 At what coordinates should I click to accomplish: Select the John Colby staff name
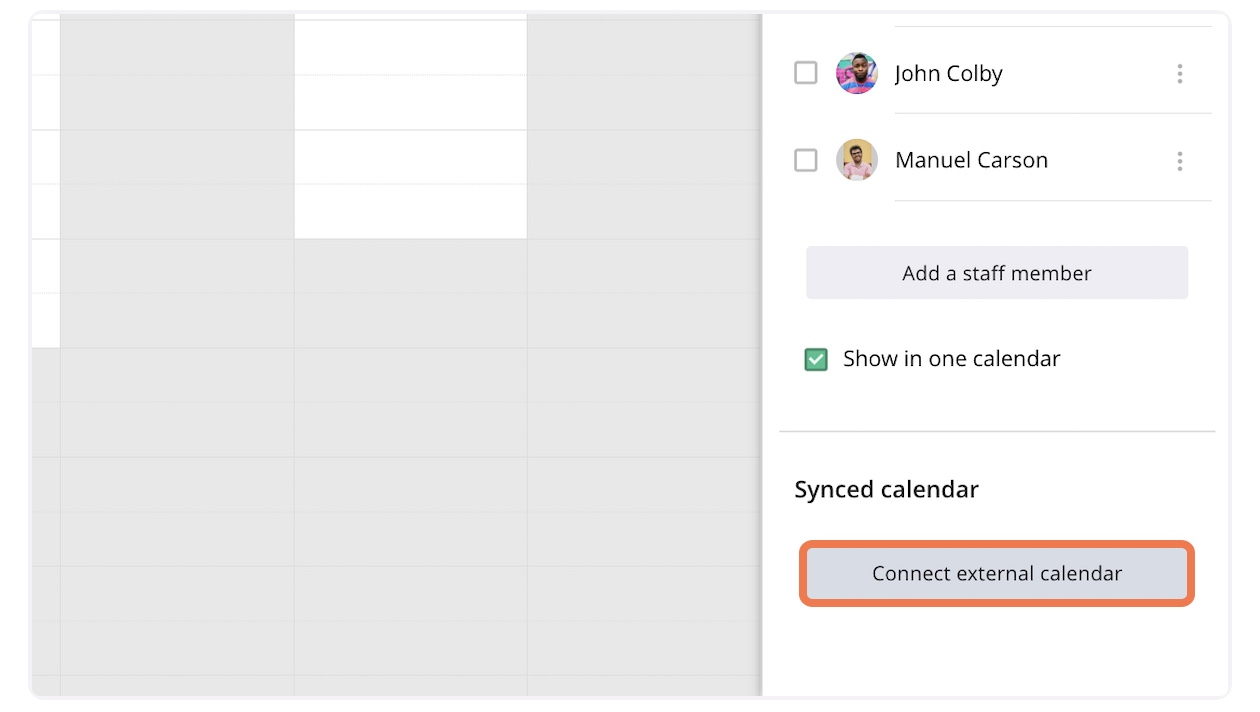tap(948, 74)
